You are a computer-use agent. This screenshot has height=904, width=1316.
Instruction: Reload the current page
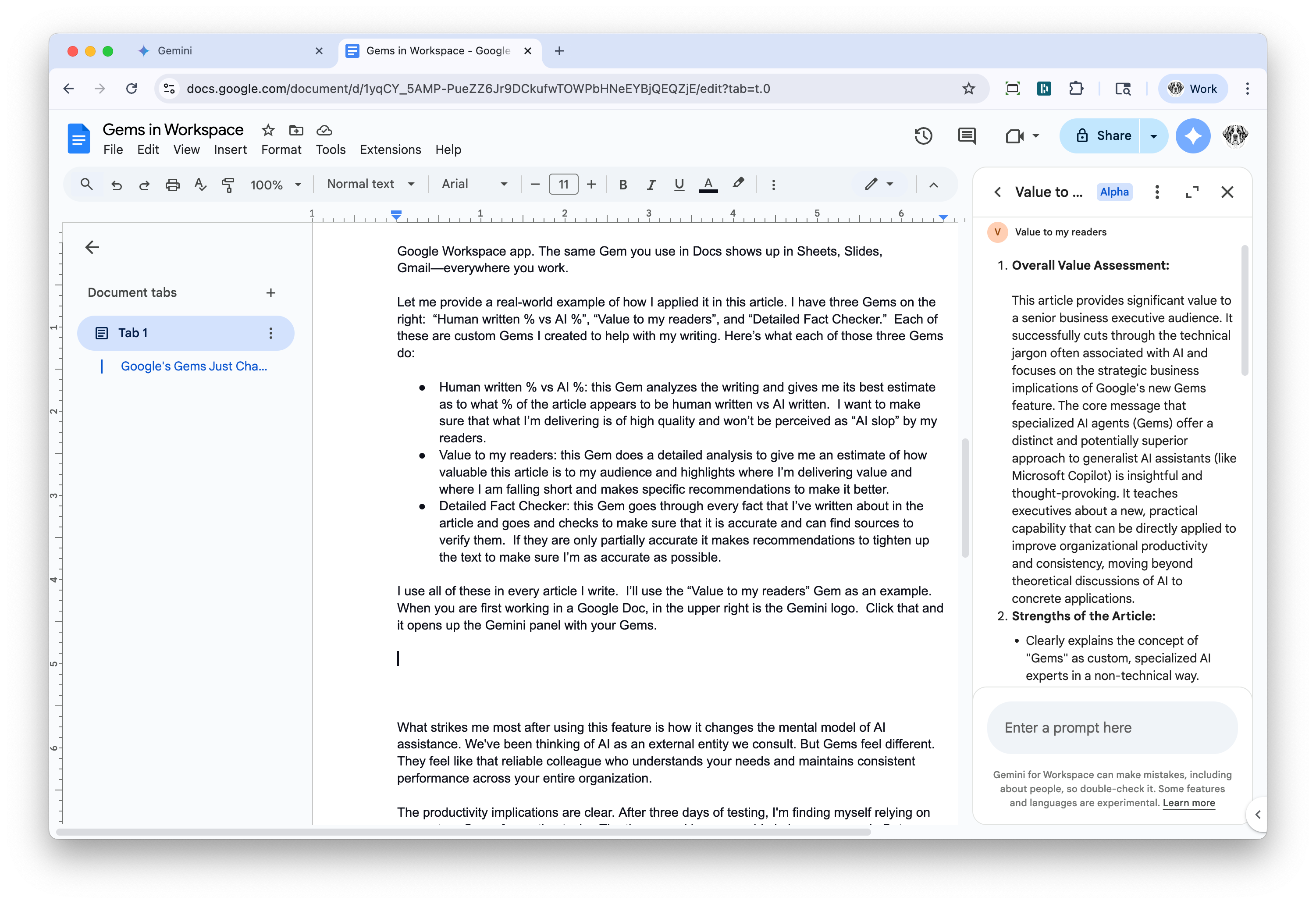(132, 89)
